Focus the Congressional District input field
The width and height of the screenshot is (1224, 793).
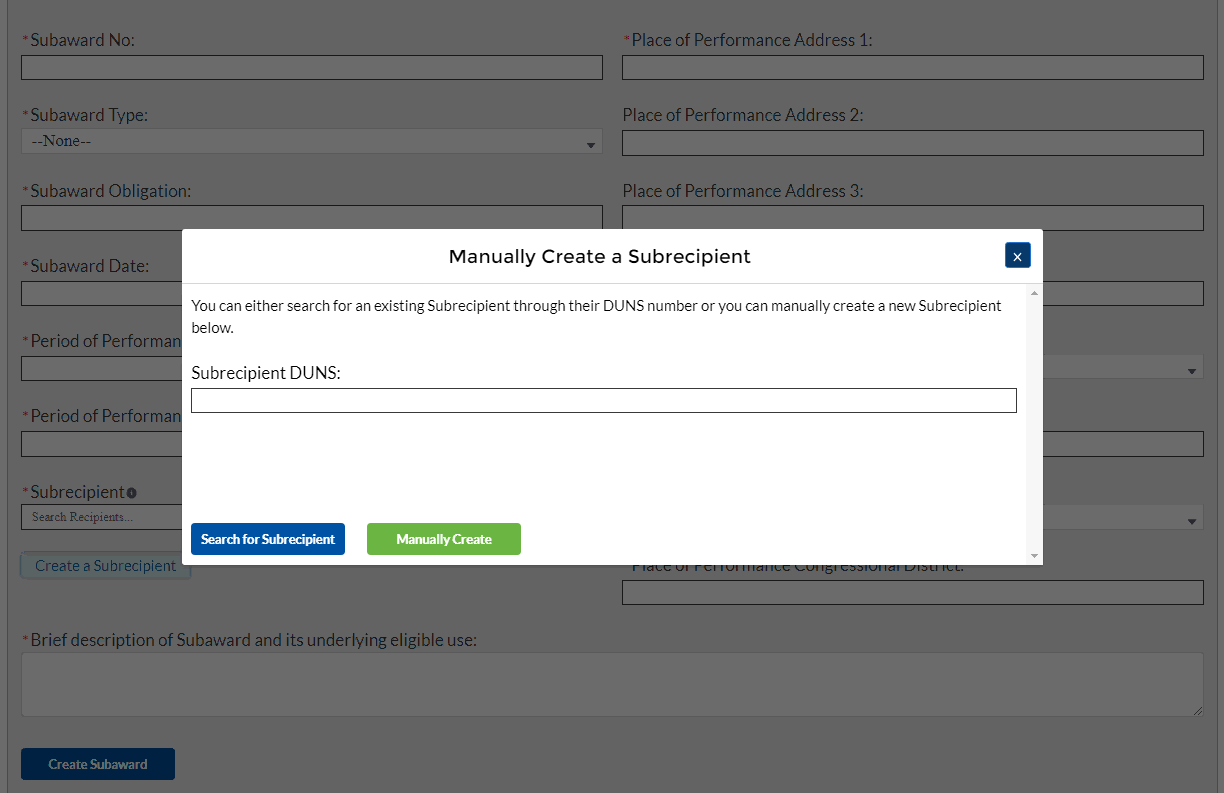[912, 593]
